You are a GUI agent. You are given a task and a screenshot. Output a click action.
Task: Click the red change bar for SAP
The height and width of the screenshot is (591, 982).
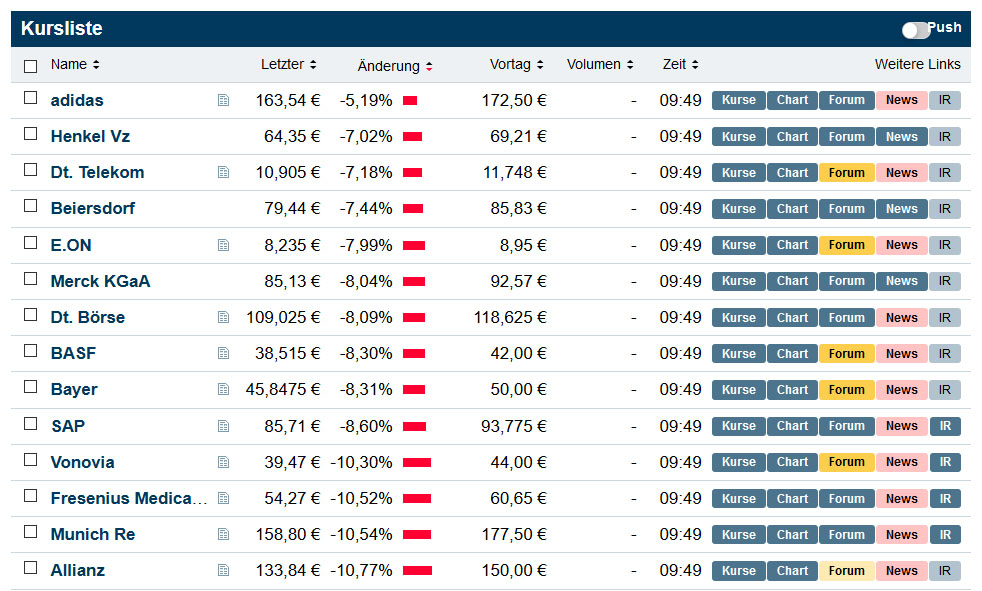tap(415, 426)
